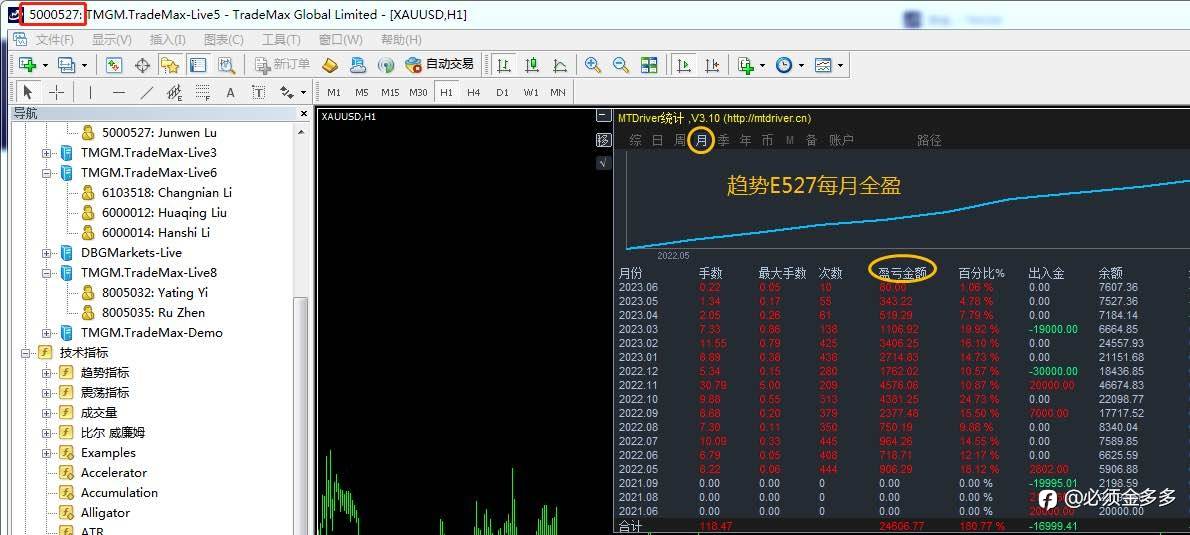1190x535 pixels.
Task: Toggle the Terminal panel icon
Action: (x=198, y=65)
